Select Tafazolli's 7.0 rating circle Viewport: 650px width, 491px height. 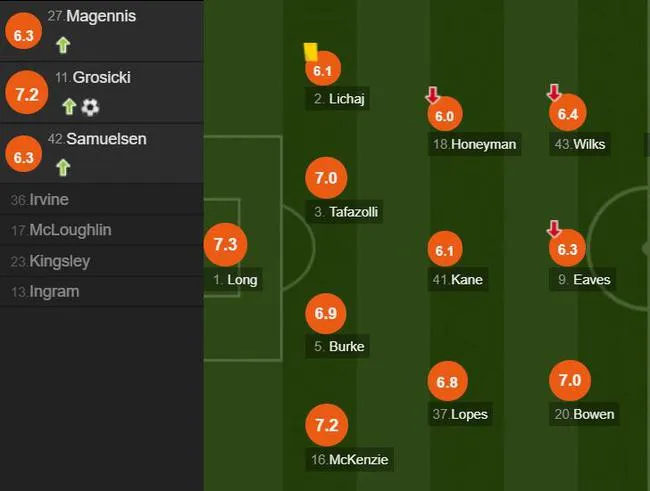coord(326,178)
